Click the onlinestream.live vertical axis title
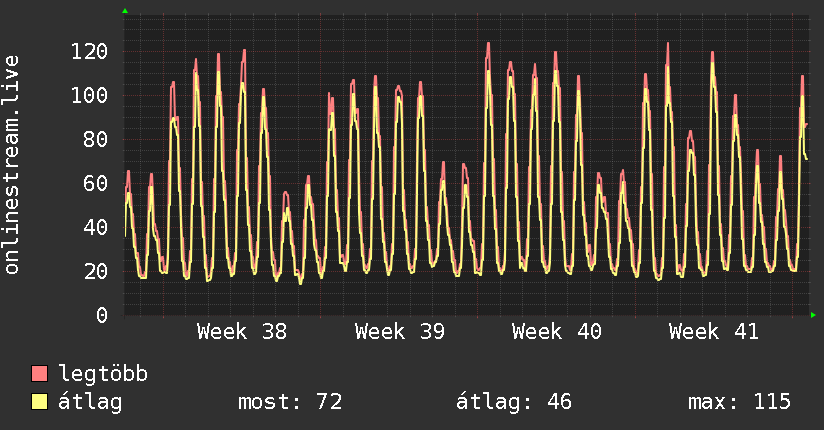824x430 pixels. pos(12,165)
